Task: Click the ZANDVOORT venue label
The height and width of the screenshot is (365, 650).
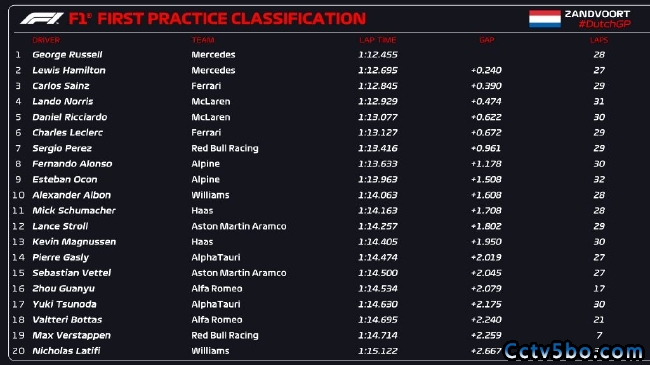Action: click(597, 14)
